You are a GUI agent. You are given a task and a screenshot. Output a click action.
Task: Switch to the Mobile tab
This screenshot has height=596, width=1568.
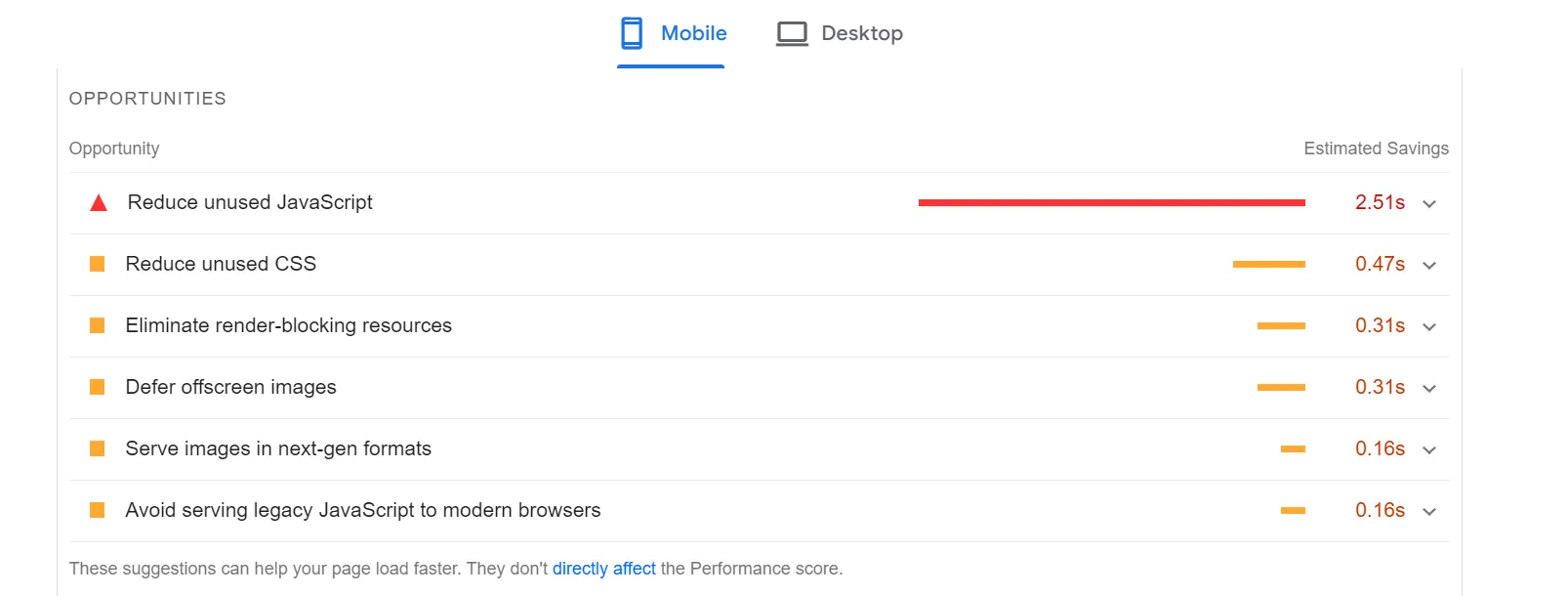(693, 33)
